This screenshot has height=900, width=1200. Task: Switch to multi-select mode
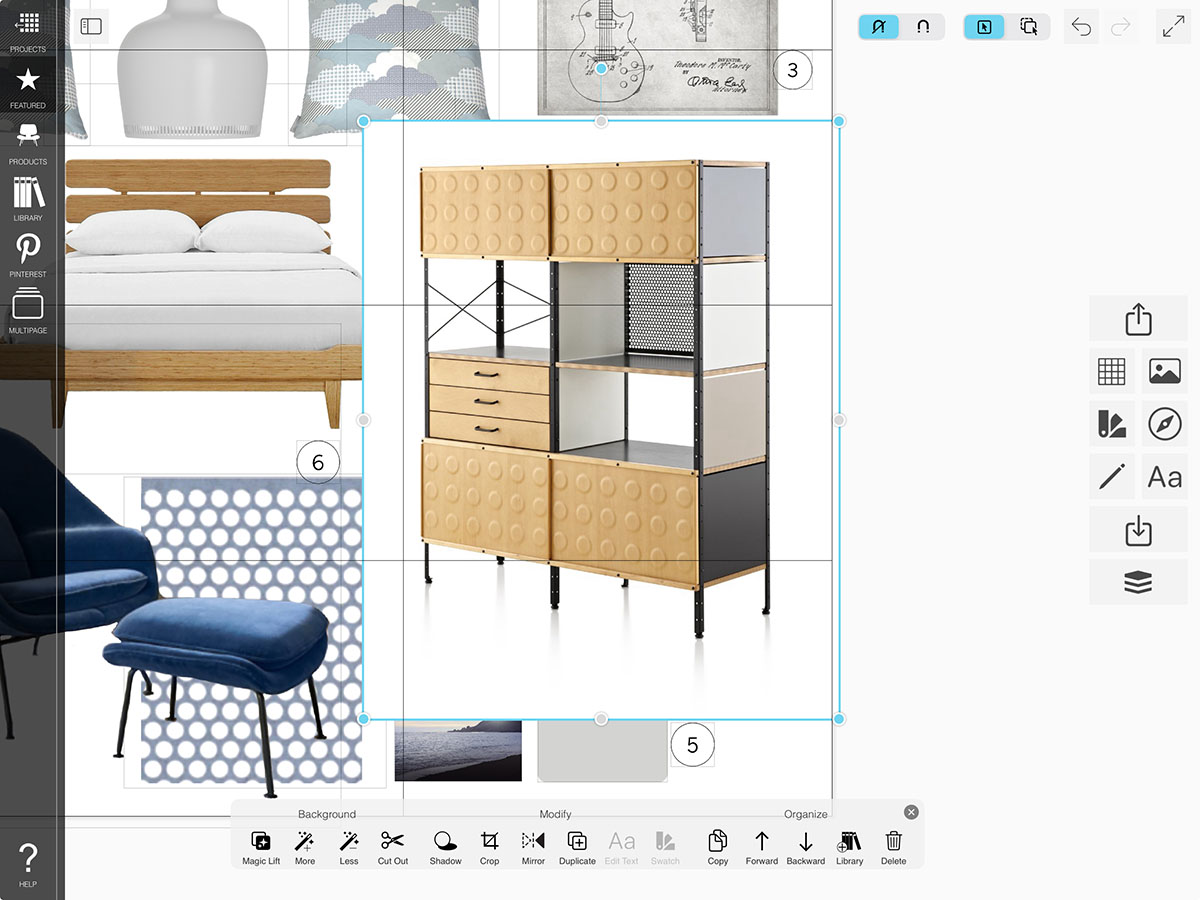click(x=1028, y=27)
